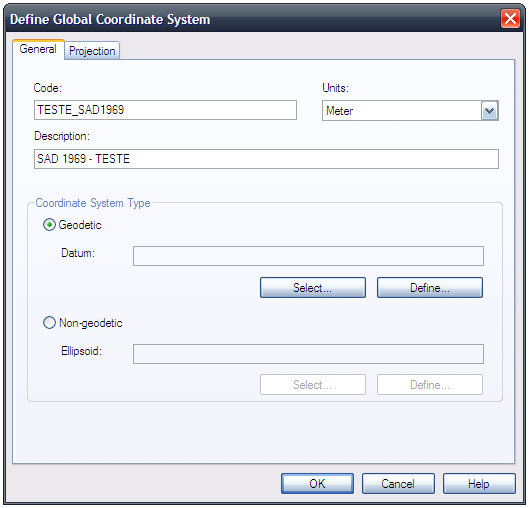529x508 pixels.
Task: Click Select button under Datum
Action: pyautogui.click(x=313, y=288)
